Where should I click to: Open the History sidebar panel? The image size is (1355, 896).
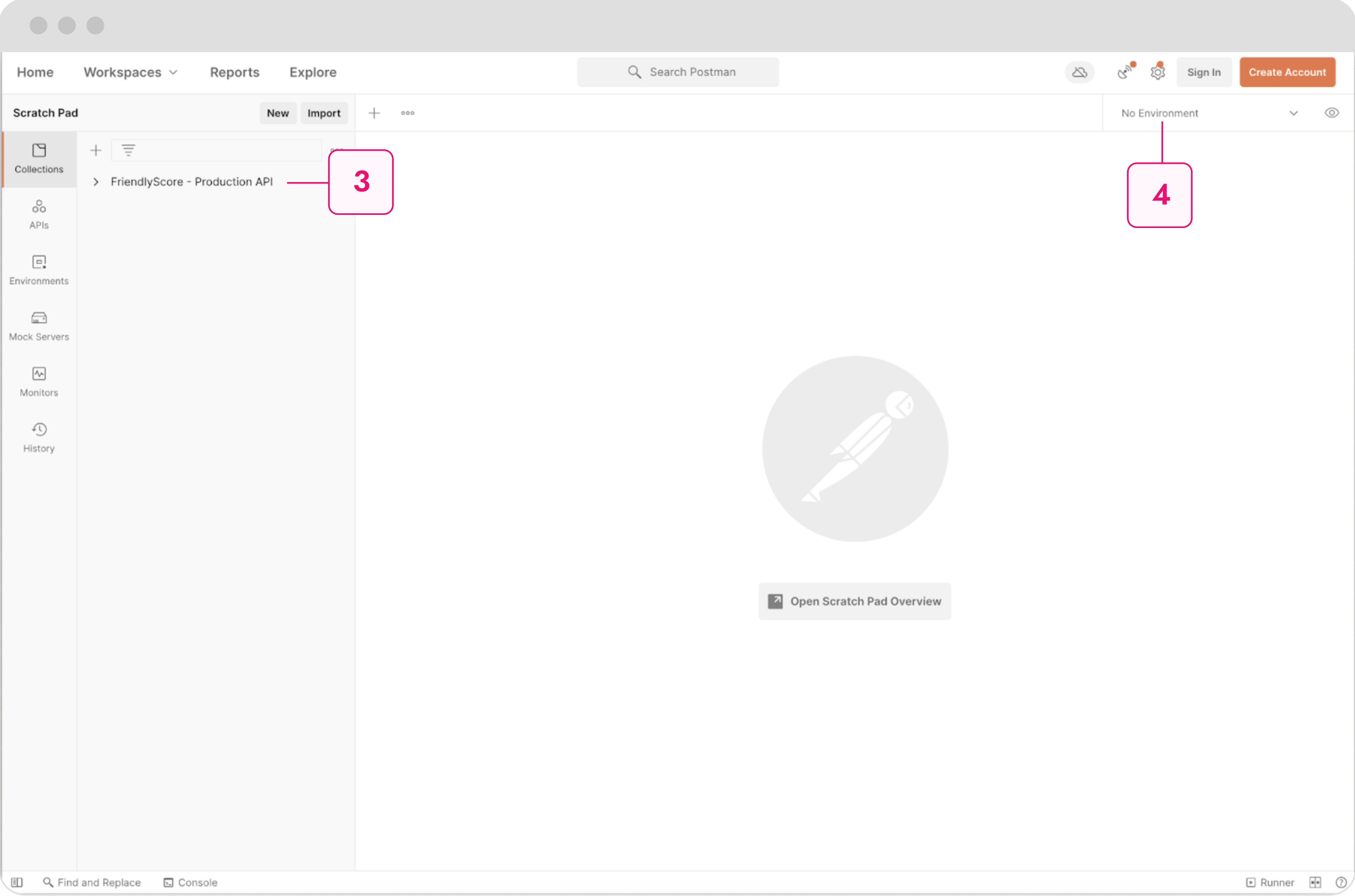click(x=39, y=438)
